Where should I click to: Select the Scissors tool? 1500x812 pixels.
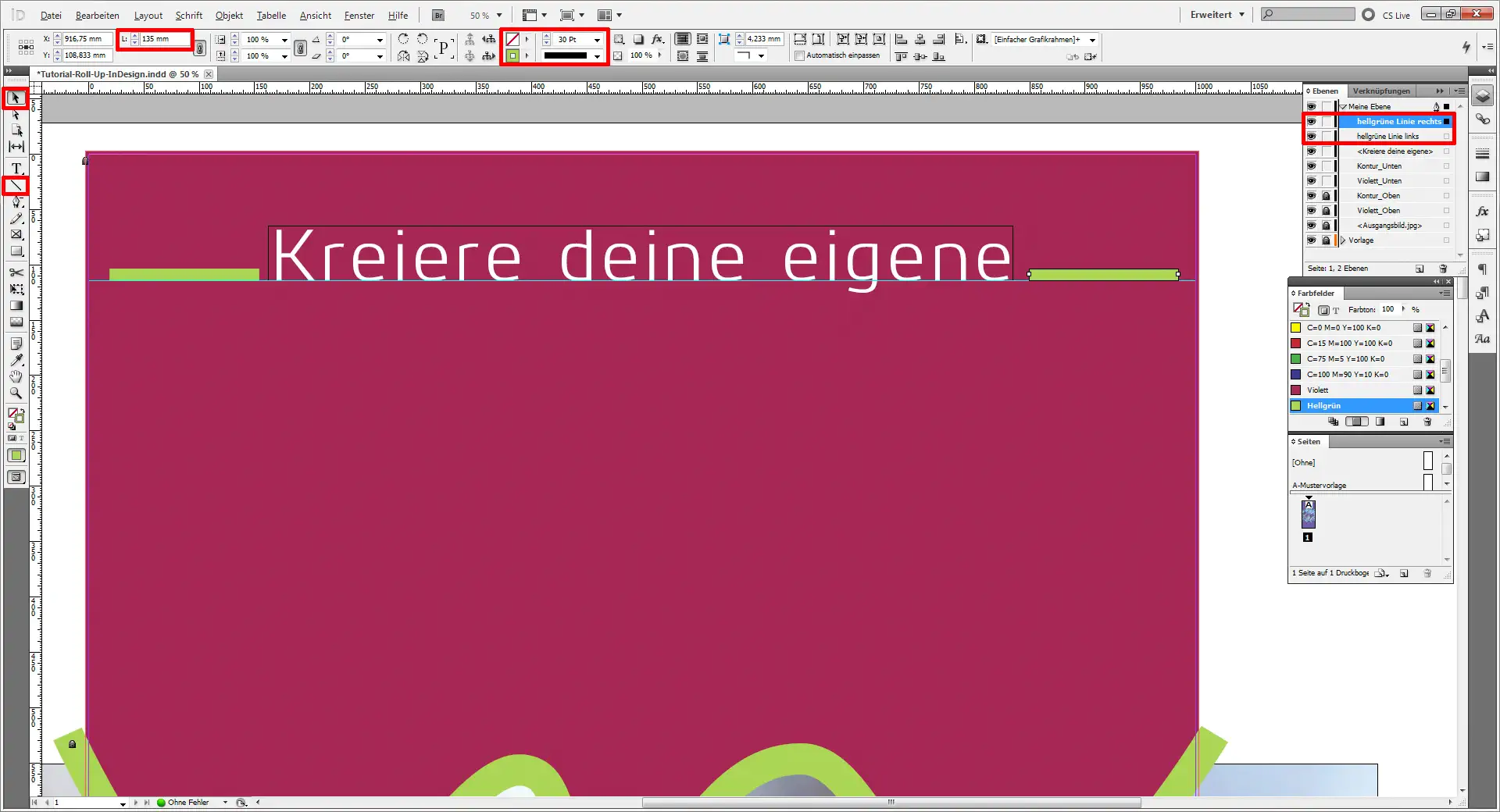pos(16,274)
